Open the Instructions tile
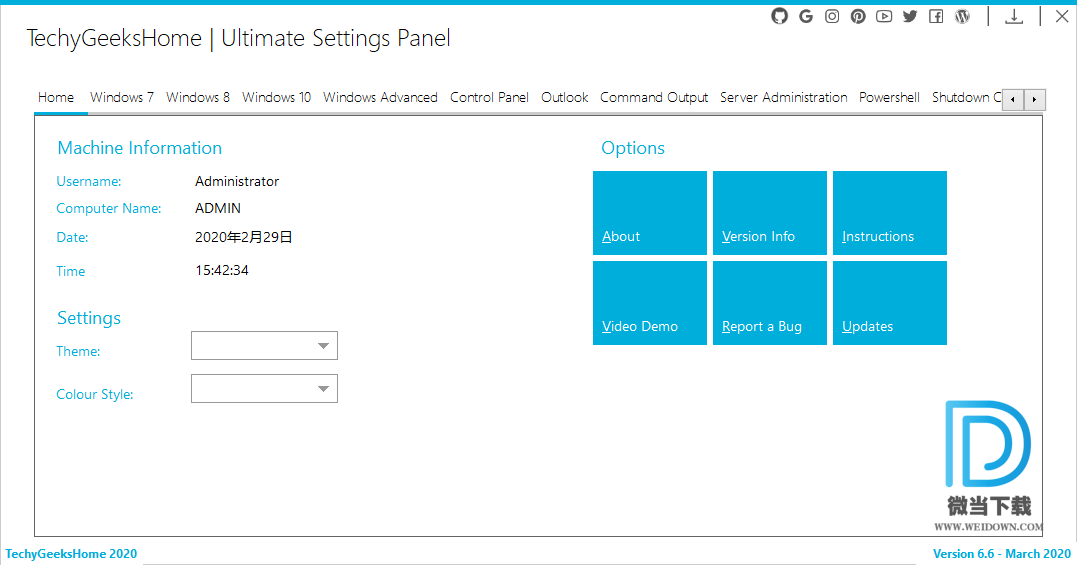The width and height of the screenshot is (1077, 565). point(889,213)
